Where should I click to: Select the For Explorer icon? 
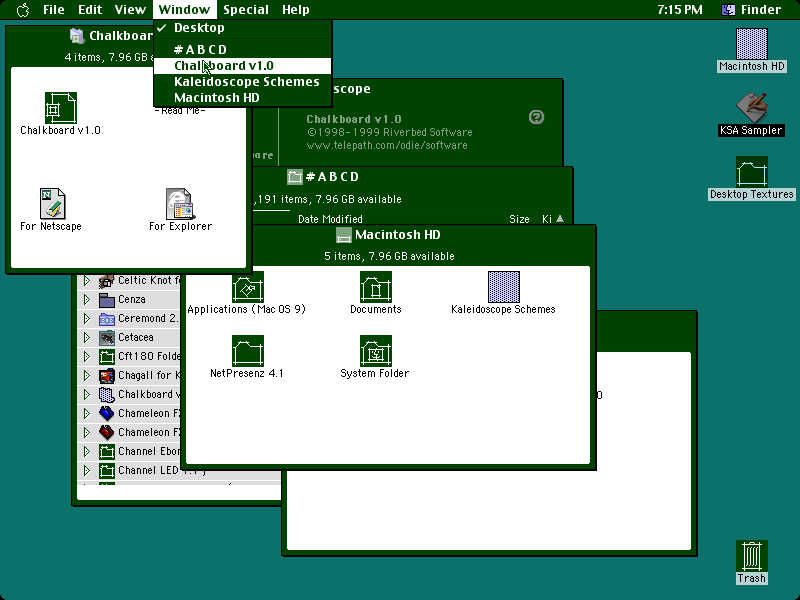(x=179, y=204)
